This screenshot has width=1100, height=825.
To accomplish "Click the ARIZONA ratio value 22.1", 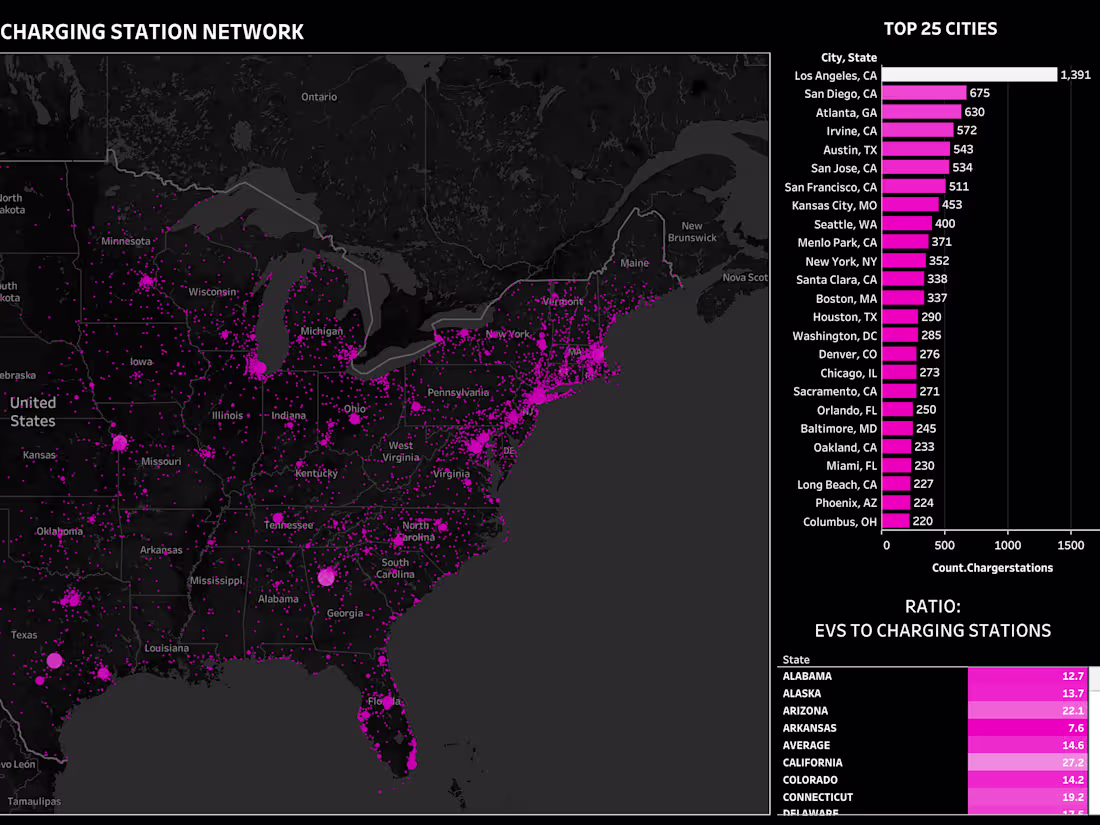I will click(x=1073, y=710).
